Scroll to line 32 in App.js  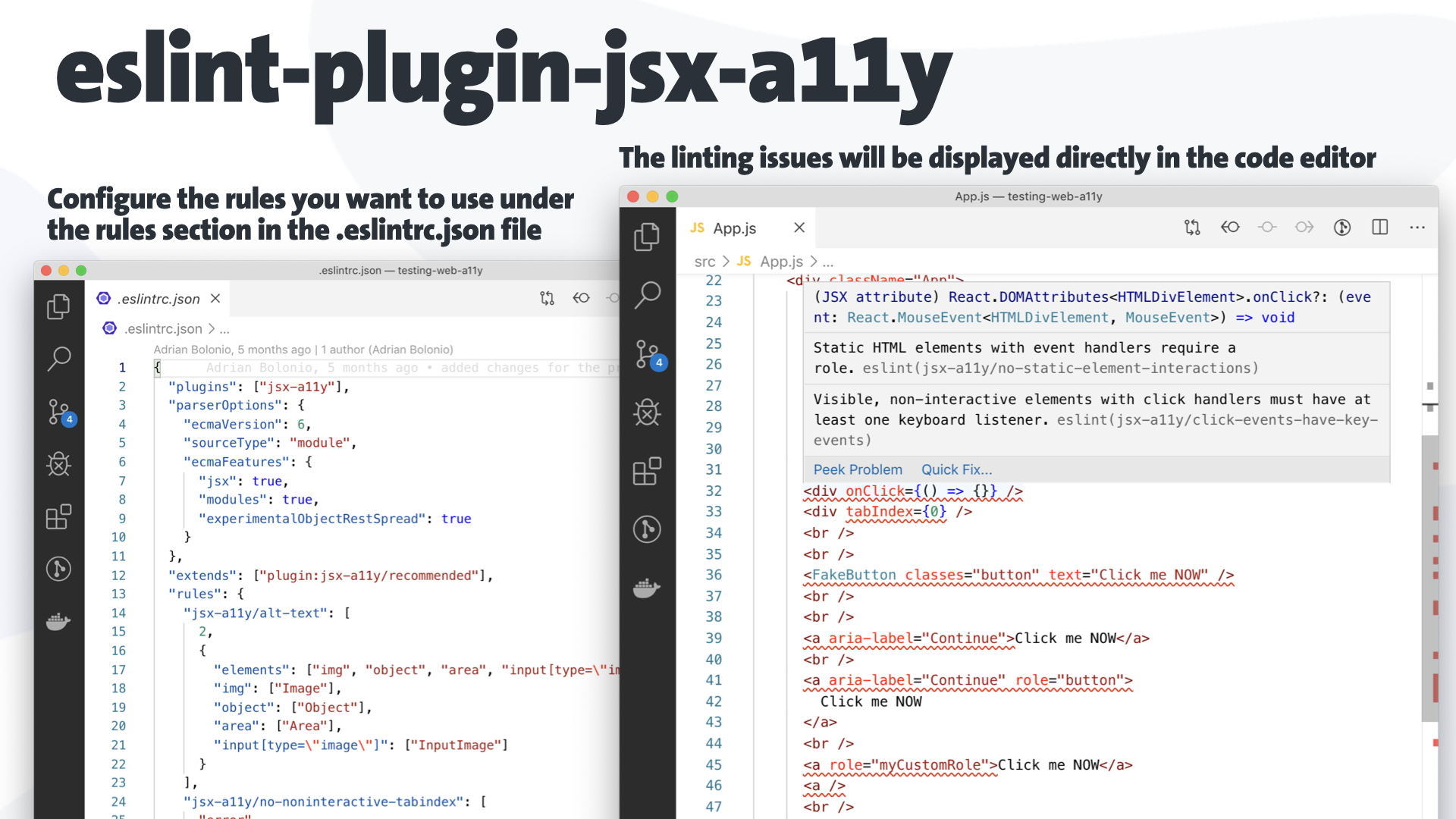pyautogui.click(x=913, y=490)
